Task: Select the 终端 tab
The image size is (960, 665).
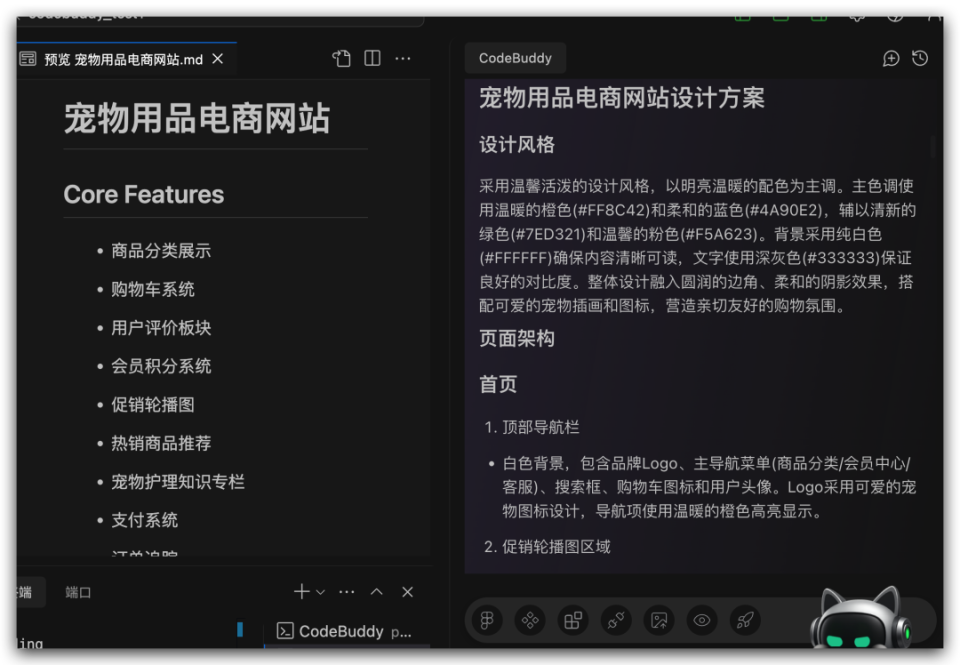Action: tap(23, 592)
